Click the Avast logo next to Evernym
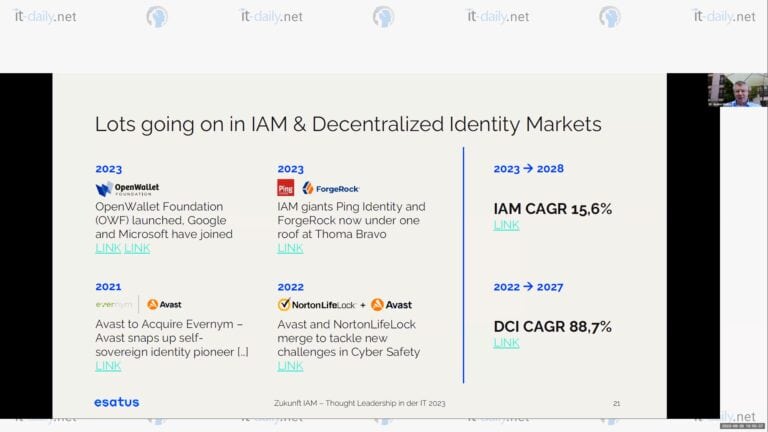The image size is (768, 432). [x=165, y=305]
